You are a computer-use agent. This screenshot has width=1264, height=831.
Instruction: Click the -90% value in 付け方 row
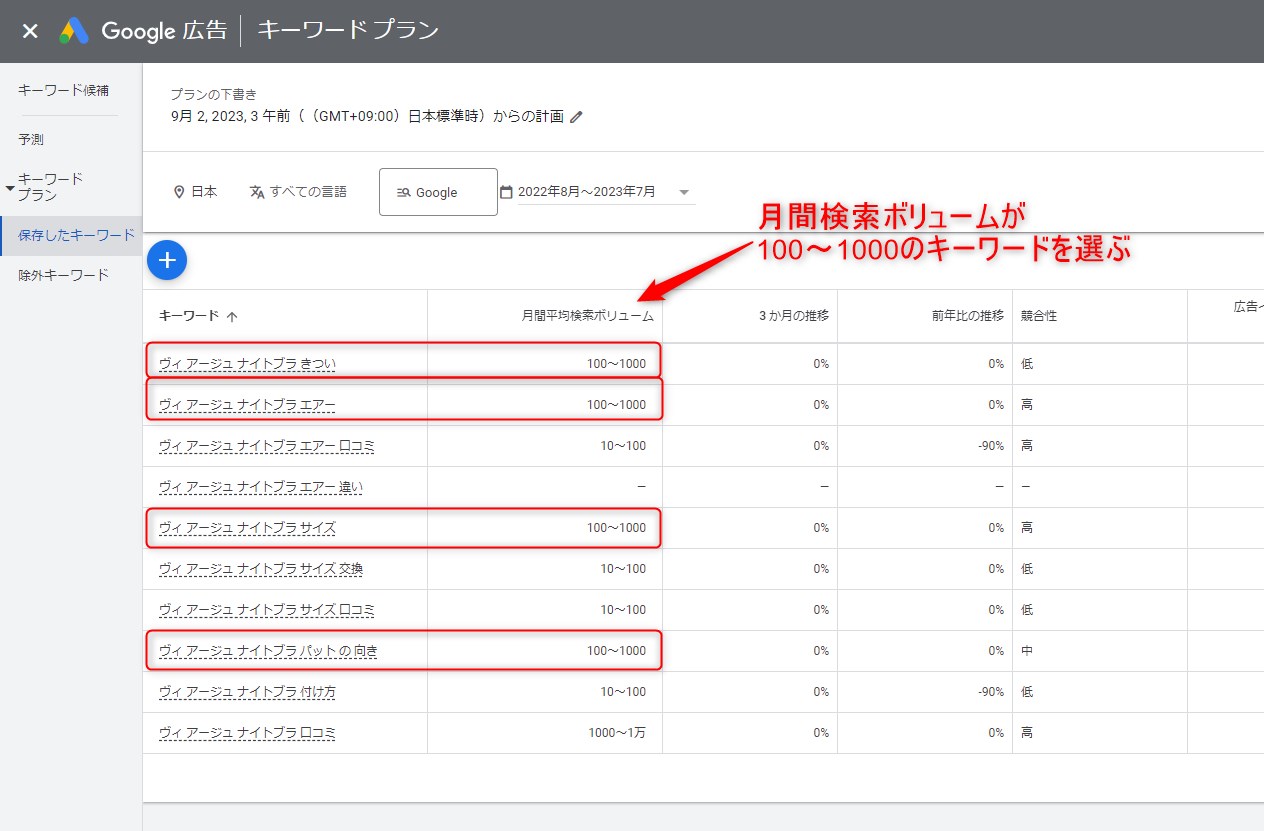point(991,692)
